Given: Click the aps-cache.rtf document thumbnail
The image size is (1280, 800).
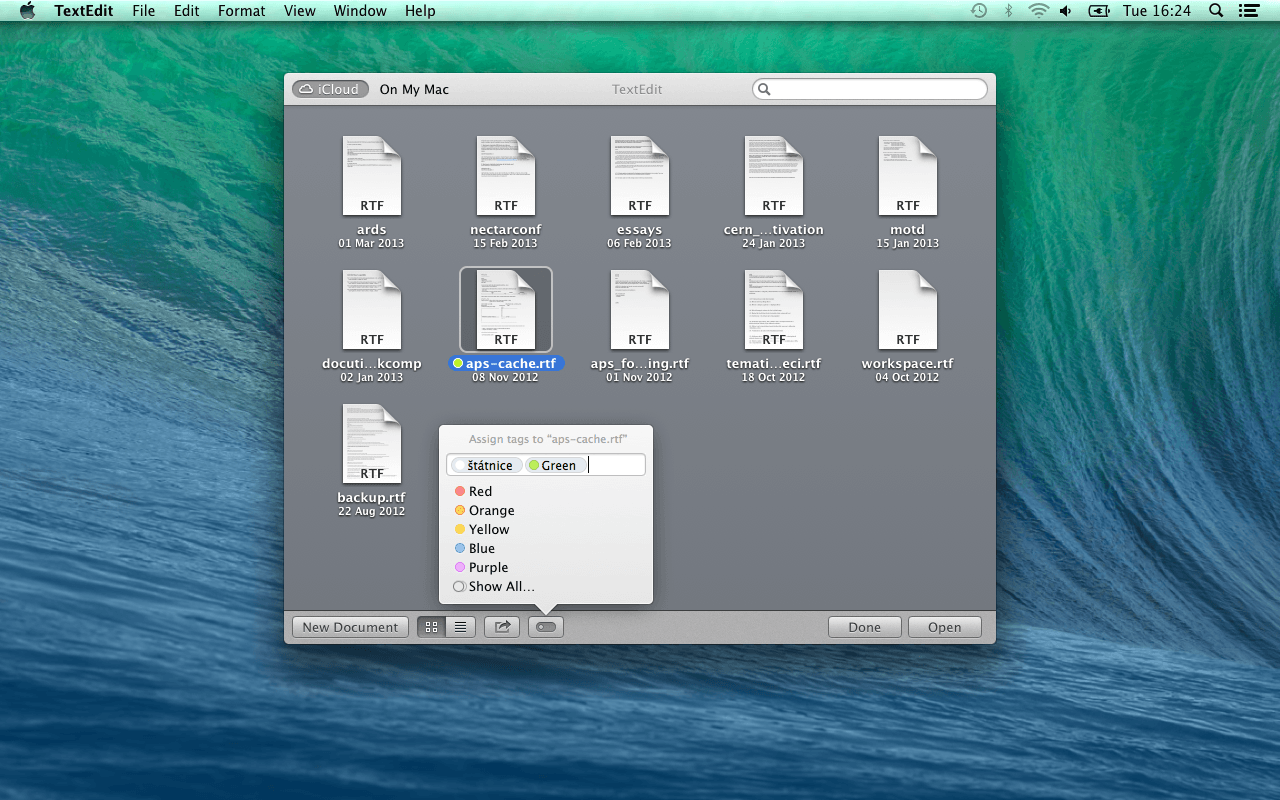Looking at the screenshot, I should click(506, 310).
